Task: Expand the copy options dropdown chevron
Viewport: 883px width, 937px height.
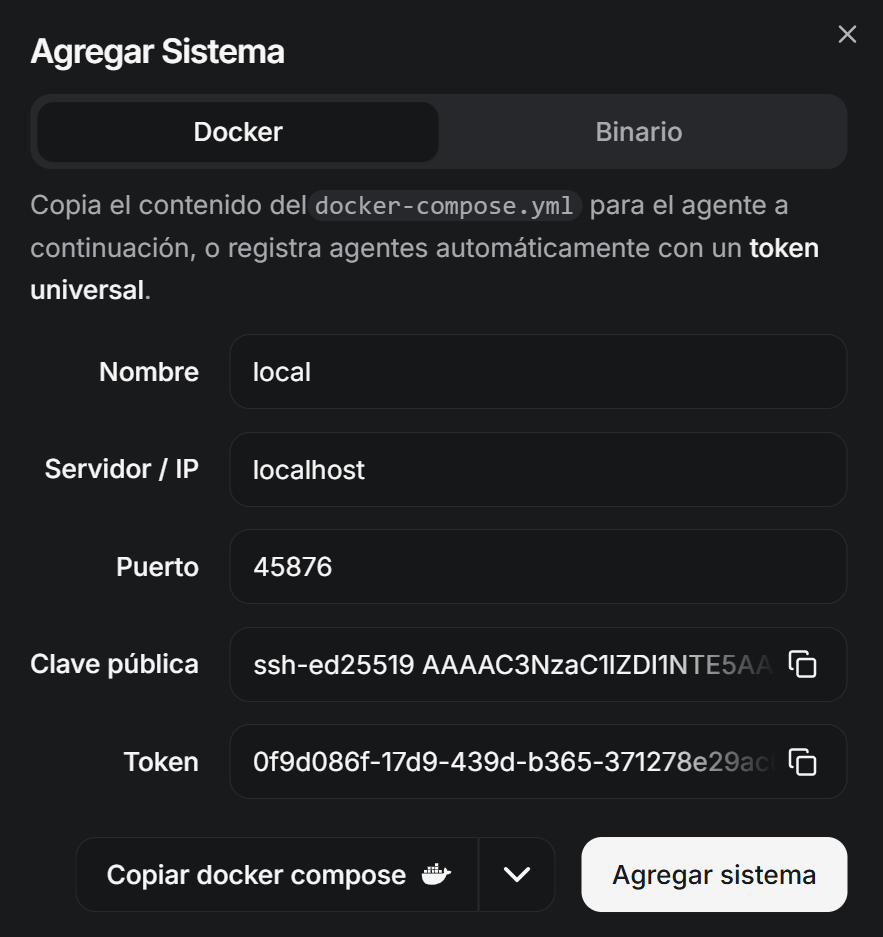Action: [516, 875]
